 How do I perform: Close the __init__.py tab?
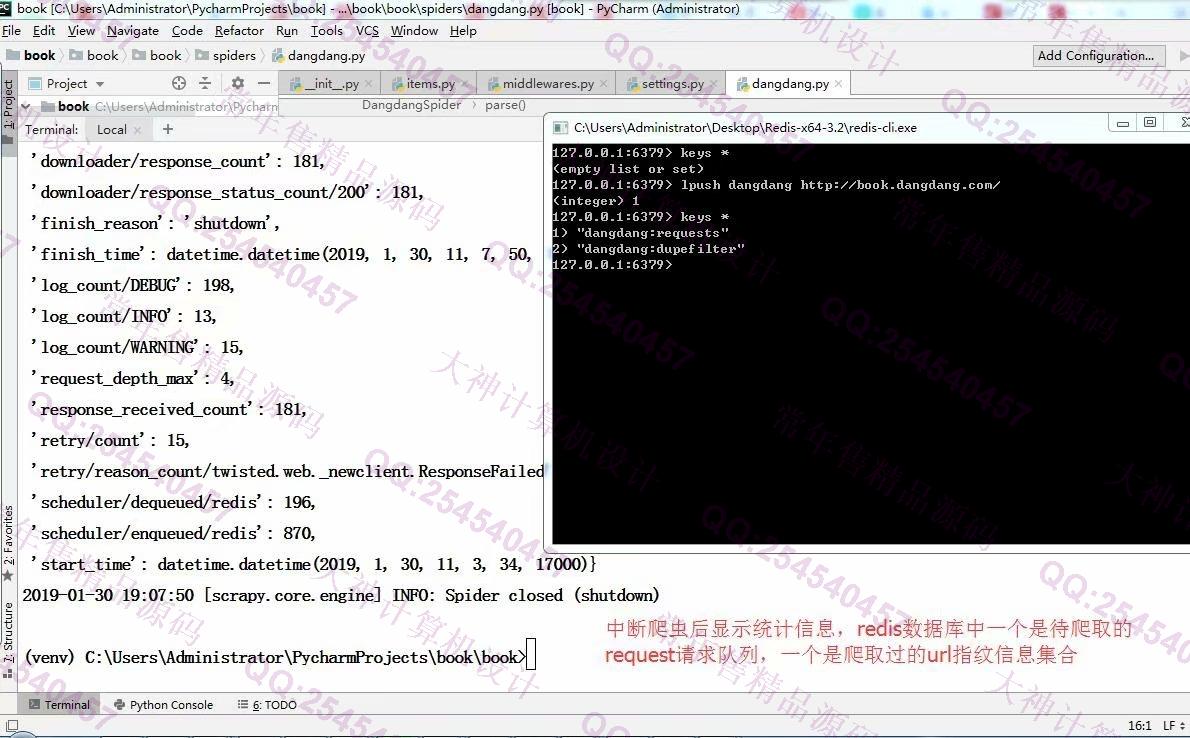click(369, 84)
